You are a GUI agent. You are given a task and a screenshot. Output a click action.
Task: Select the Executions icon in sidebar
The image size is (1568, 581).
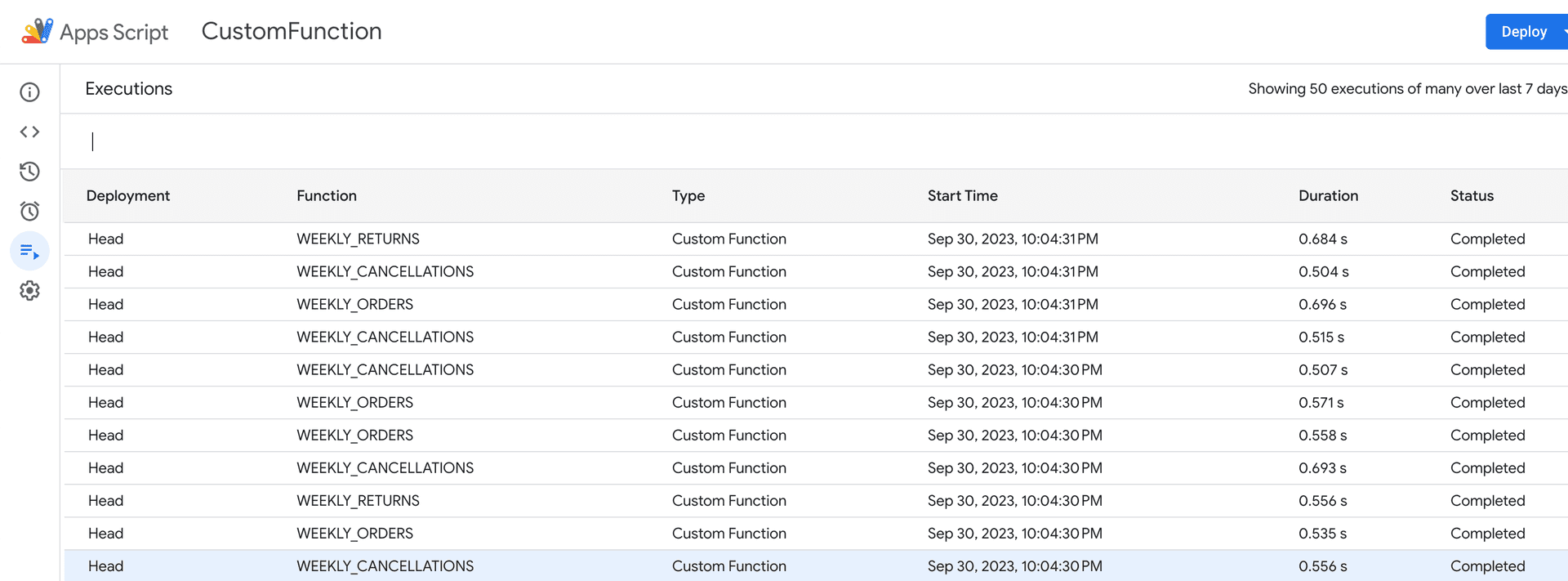coord(29,251)
